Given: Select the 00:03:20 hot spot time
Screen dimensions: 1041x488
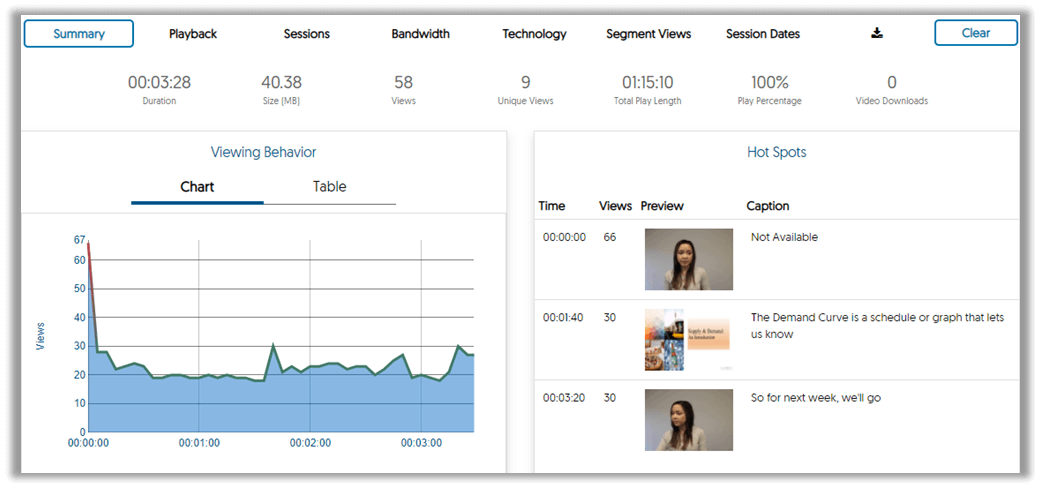Looking at the screenshot, I should [x=564, y=398].
